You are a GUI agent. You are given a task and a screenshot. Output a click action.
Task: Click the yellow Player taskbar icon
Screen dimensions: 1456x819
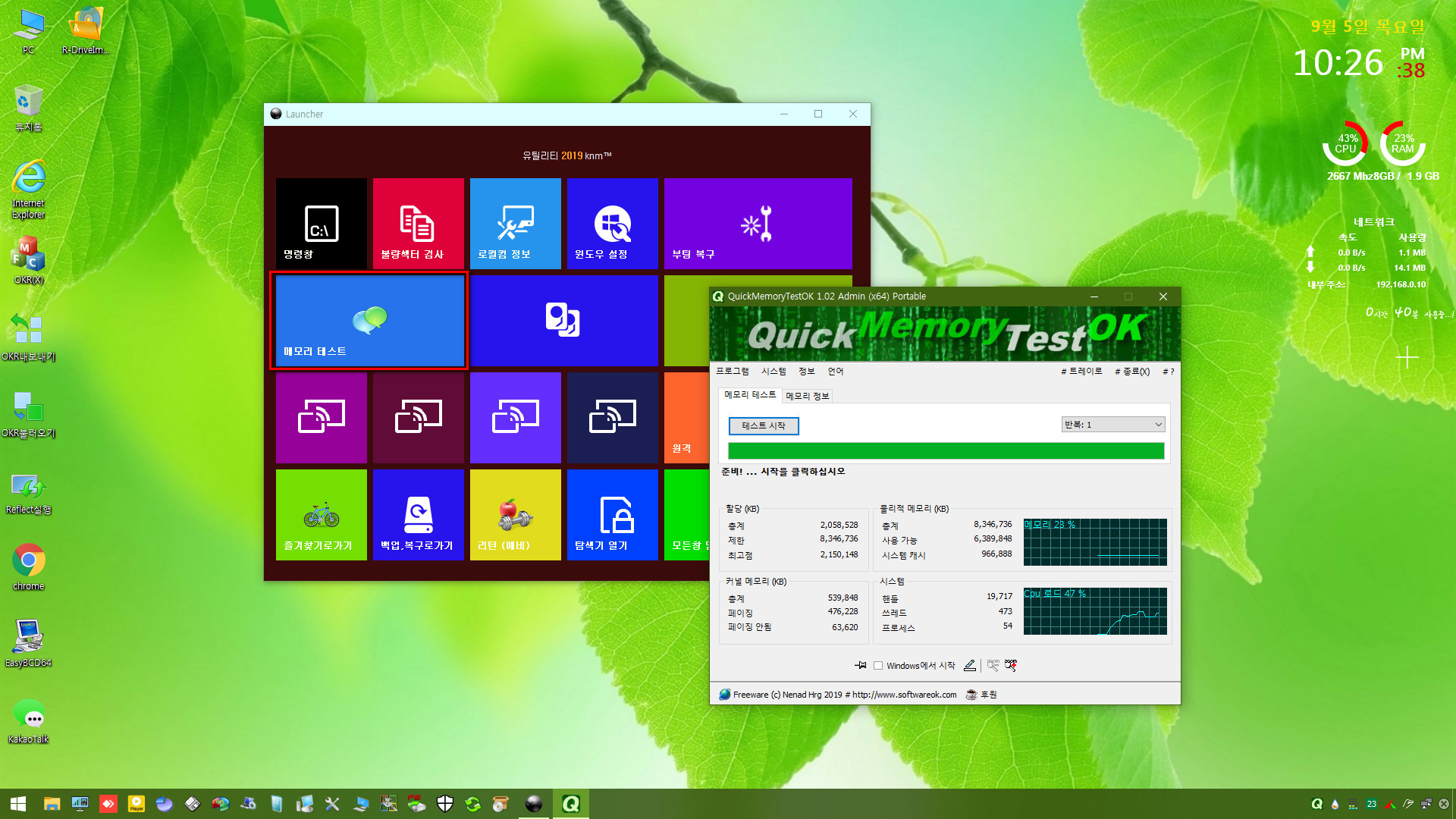[136, 804]
